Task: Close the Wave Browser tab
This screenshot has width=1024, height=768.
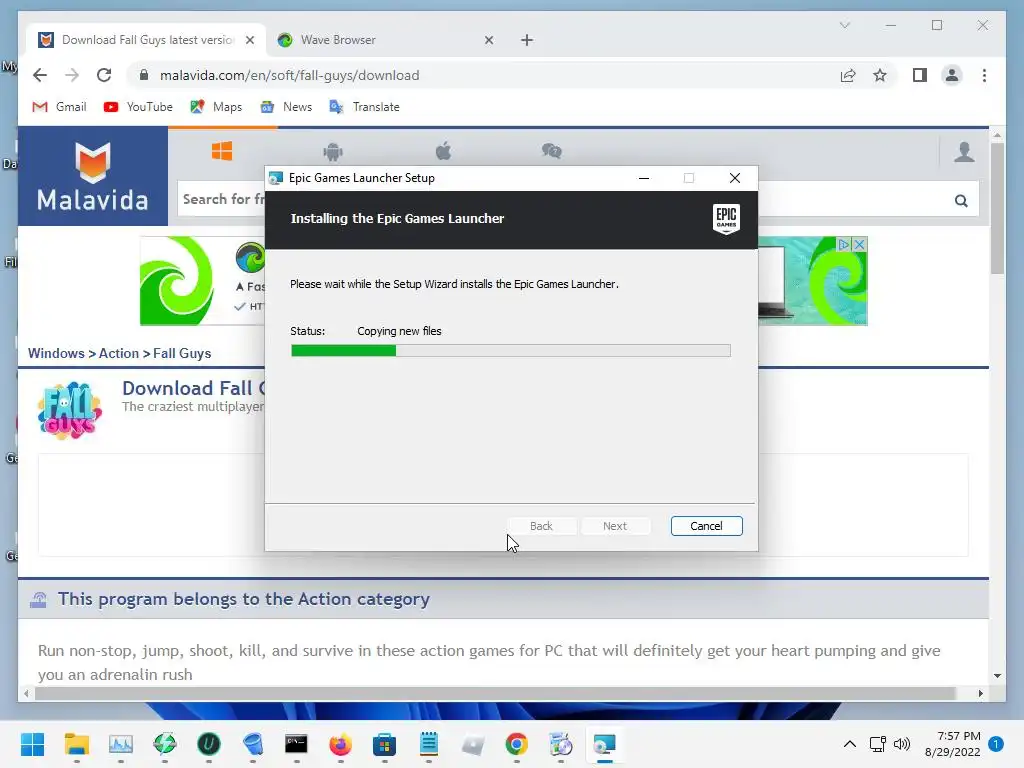Action: pos(488,40)
